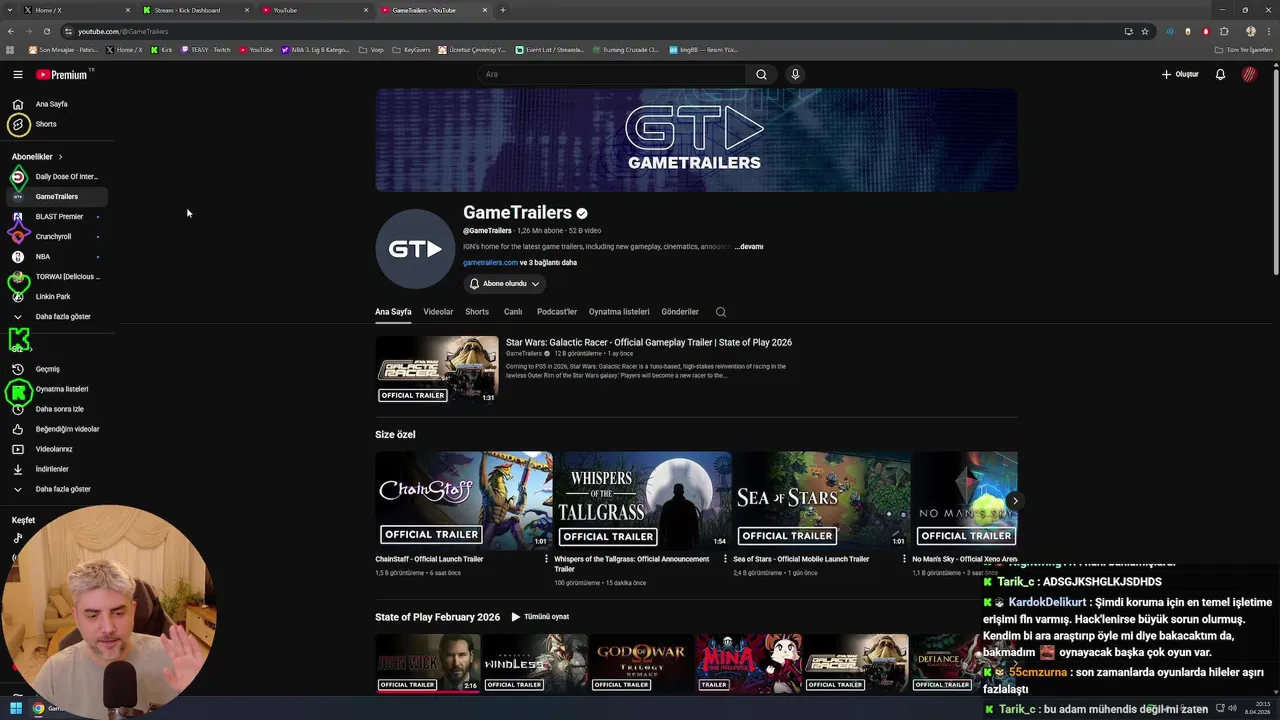Click Tümünü oynat for State of Play
The image size is (1280, 720).
[540, 617]
